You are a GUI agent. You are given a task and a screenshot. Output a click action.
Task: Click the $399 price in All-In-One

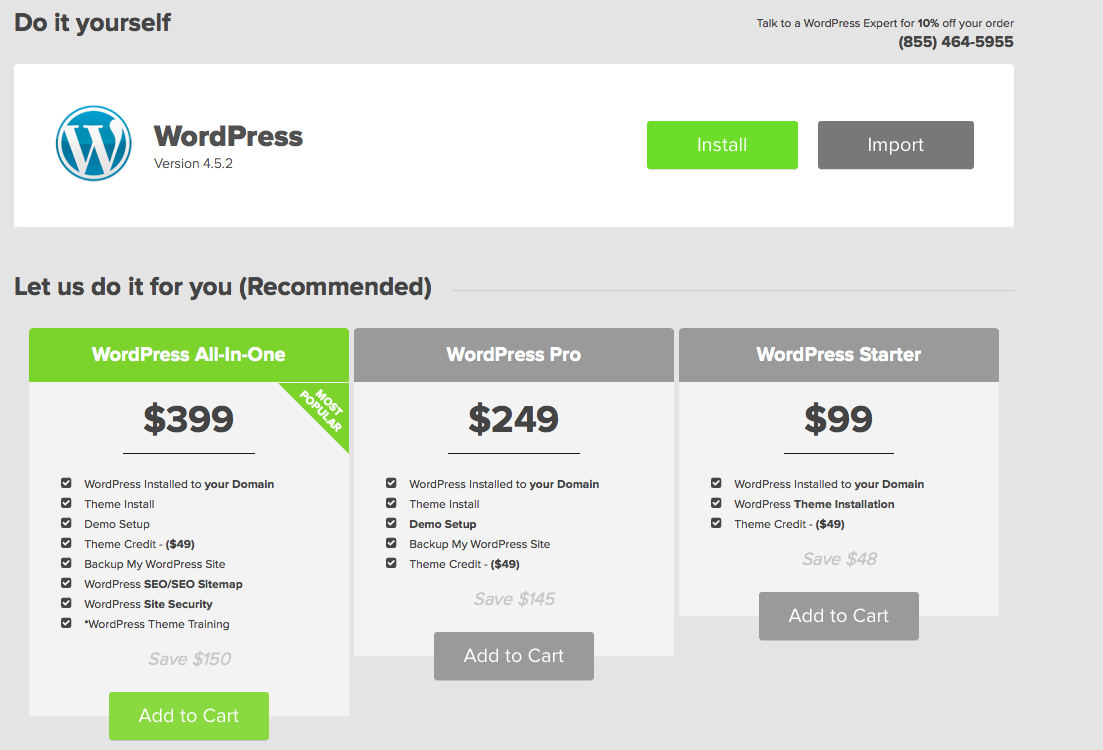189,420
